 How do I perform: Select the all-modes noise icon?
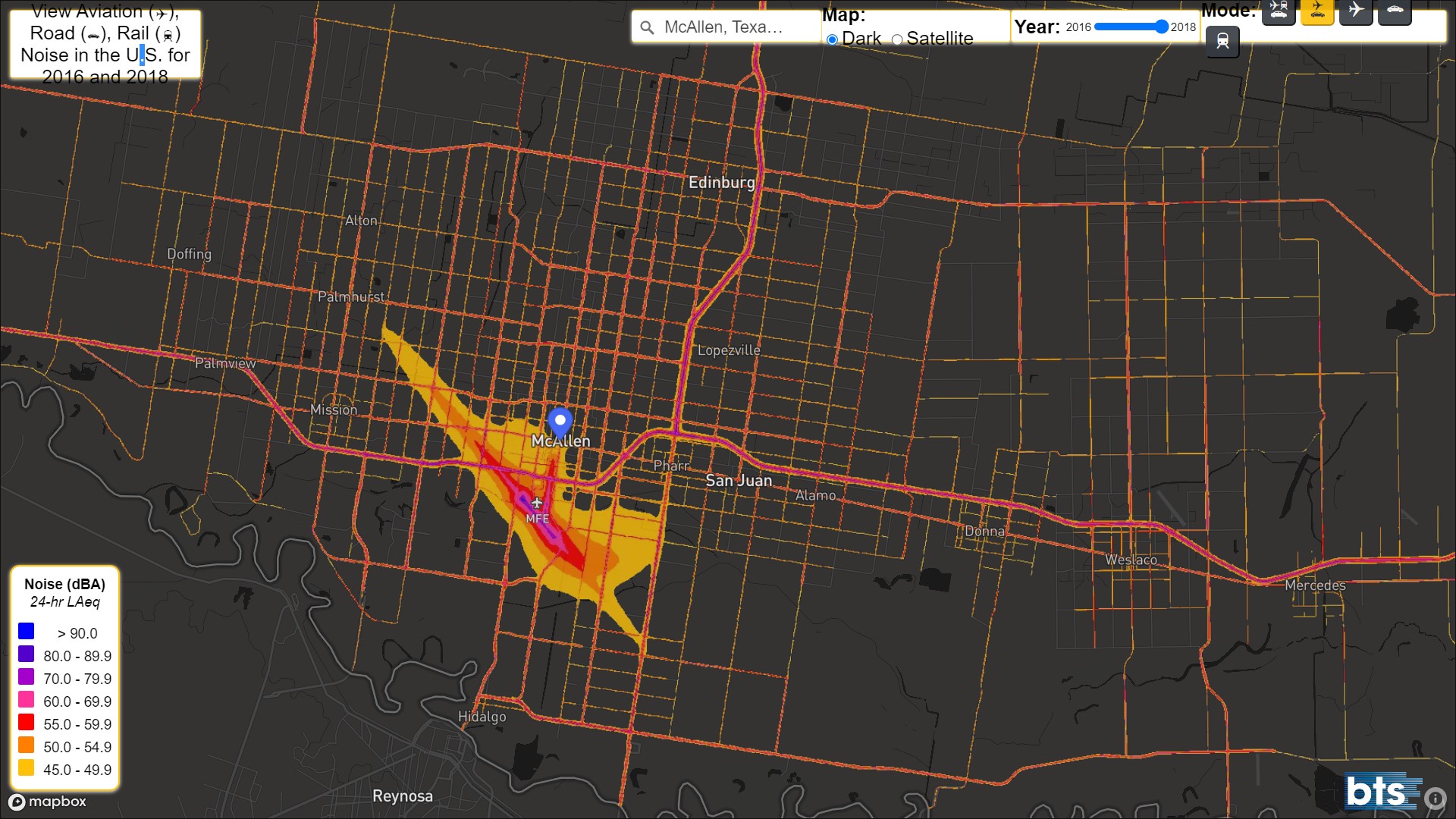pyautogui.click(x=1279, y=11)
